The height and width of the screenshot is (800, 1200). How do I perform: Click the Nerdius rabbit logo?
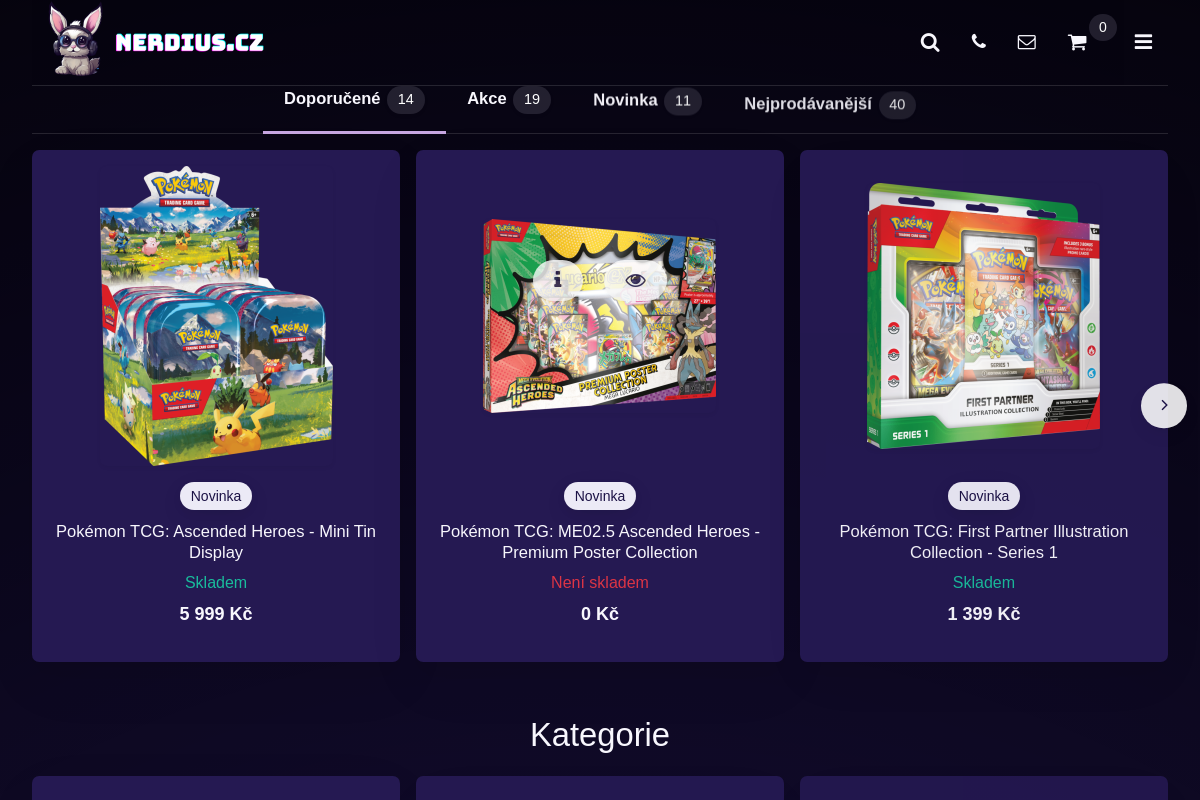76,41
